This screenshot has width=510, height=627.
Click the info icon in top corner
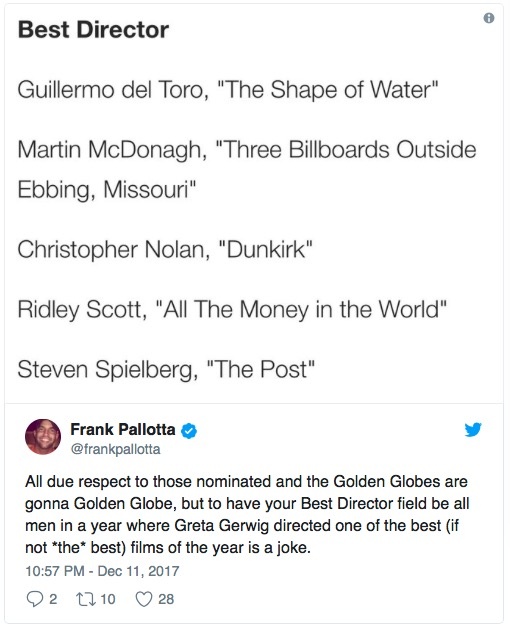coord(488,18)
